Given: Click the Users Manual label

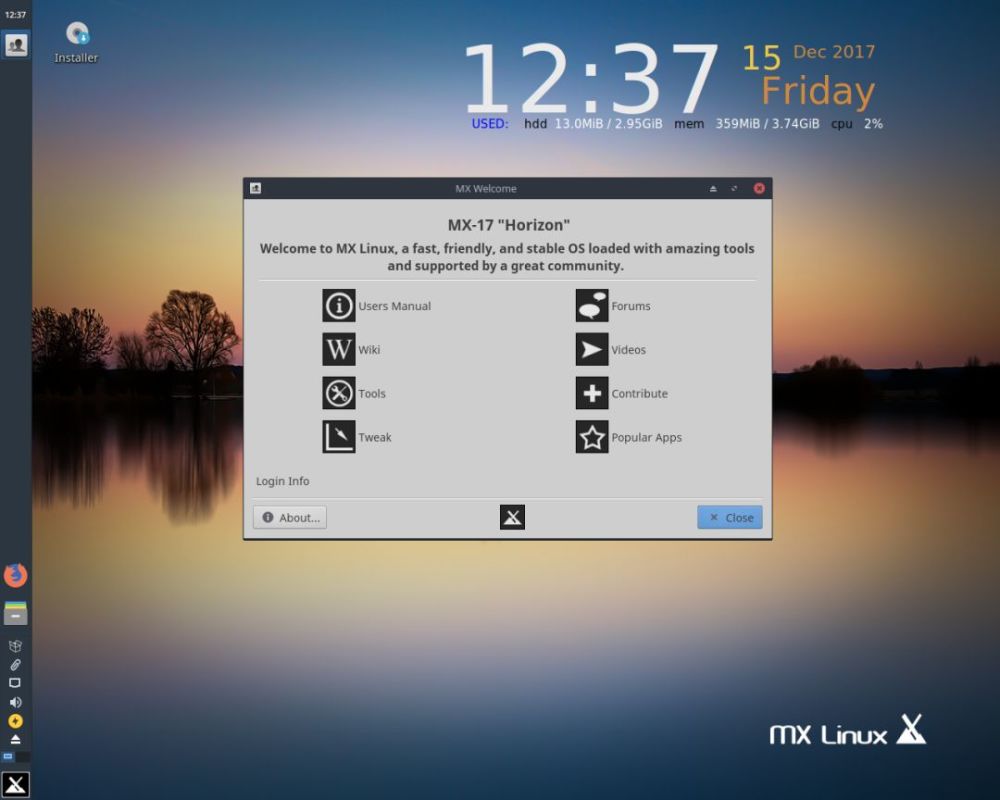Looking at the screenshot, I should point(394,306).
